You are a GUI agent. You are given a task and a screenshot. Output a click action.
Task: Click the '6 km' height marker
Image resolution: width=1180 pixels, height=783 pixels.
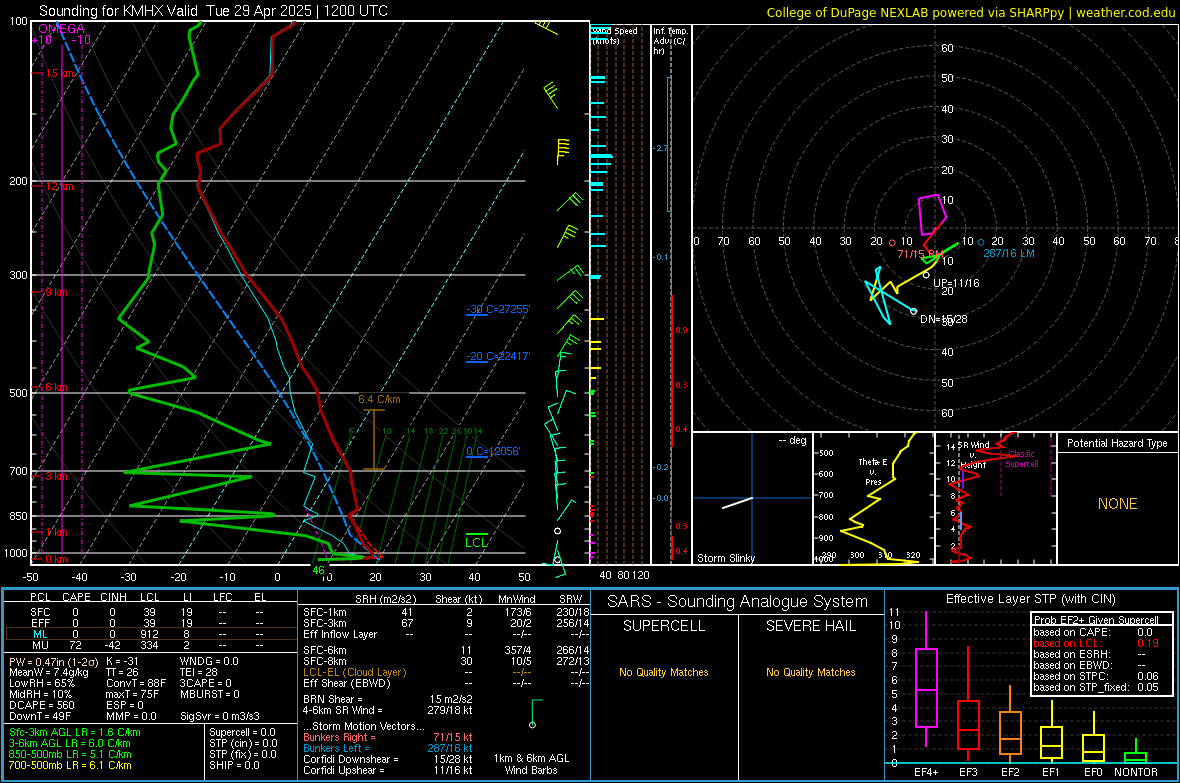coord(56,387)
